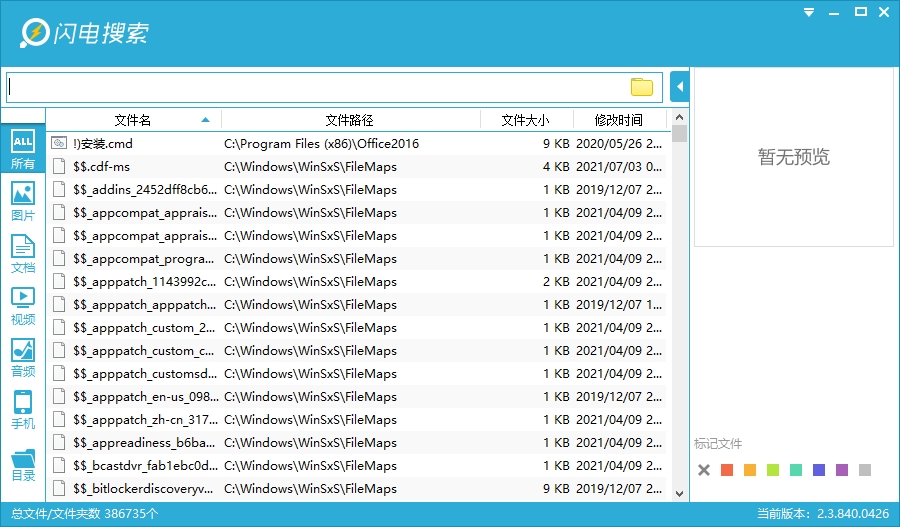
Task: Sort list by 文件名 column header
Action: (x=132, y=120)
